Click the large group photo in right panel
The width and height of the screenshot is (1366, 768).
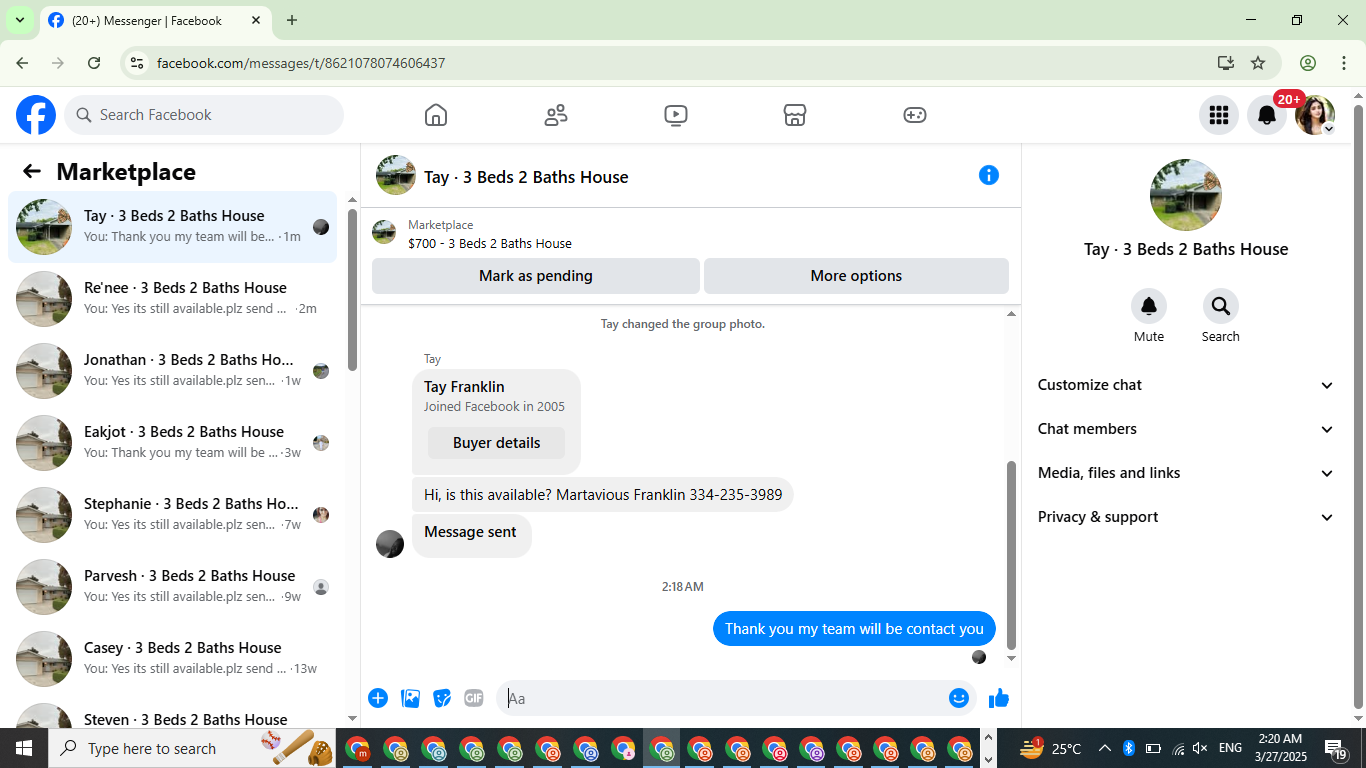(x=1186, y=195)
